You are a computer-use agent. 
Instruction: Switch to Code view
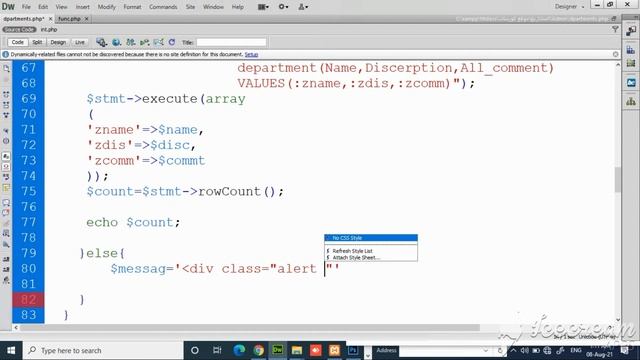[x=18, y=42]
